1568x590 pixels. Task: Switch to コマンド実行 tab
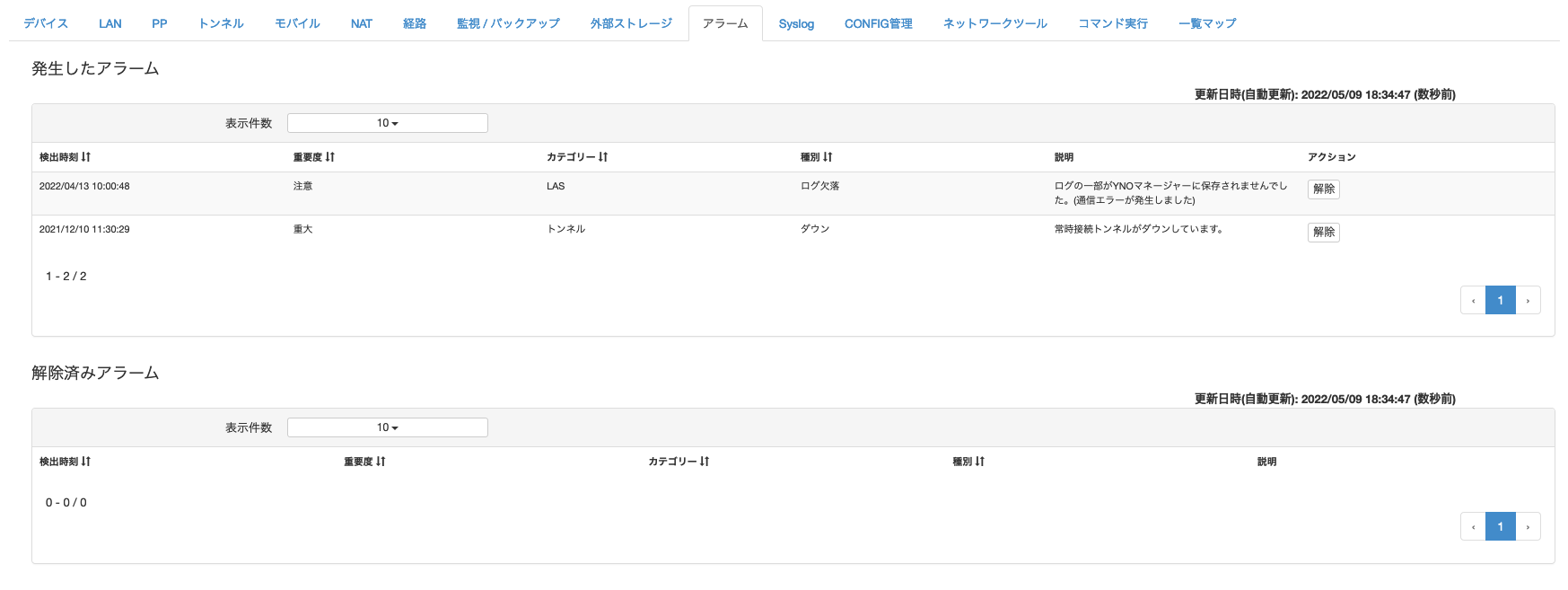tap(1112, 23)
